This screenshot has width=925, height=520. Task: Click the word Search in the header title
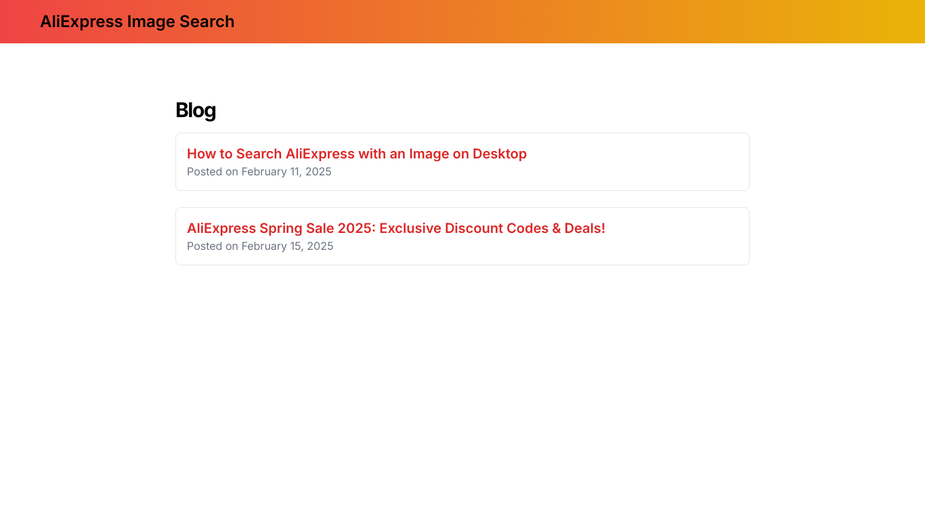[x=206, y=21]
